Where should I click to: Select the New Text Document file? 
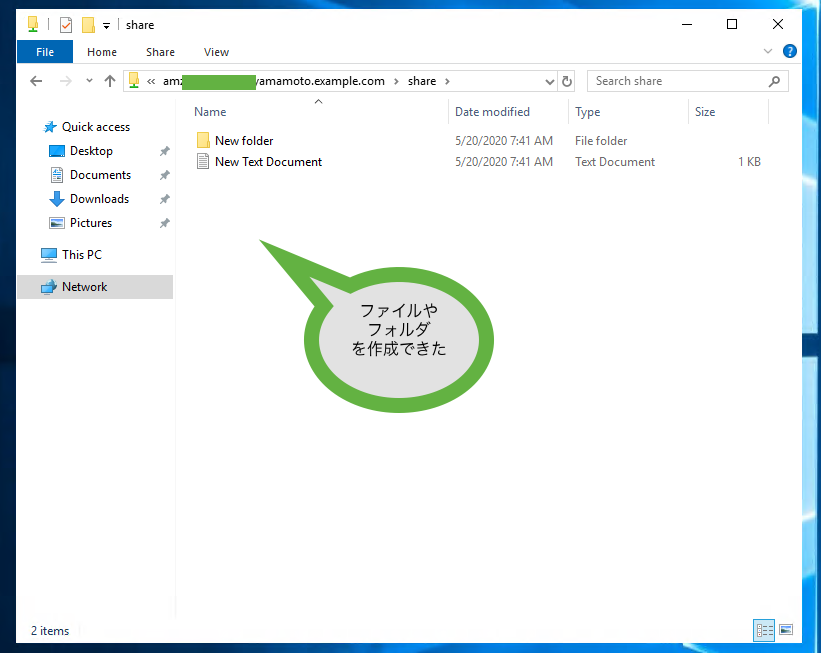click(x=268, y=162)
